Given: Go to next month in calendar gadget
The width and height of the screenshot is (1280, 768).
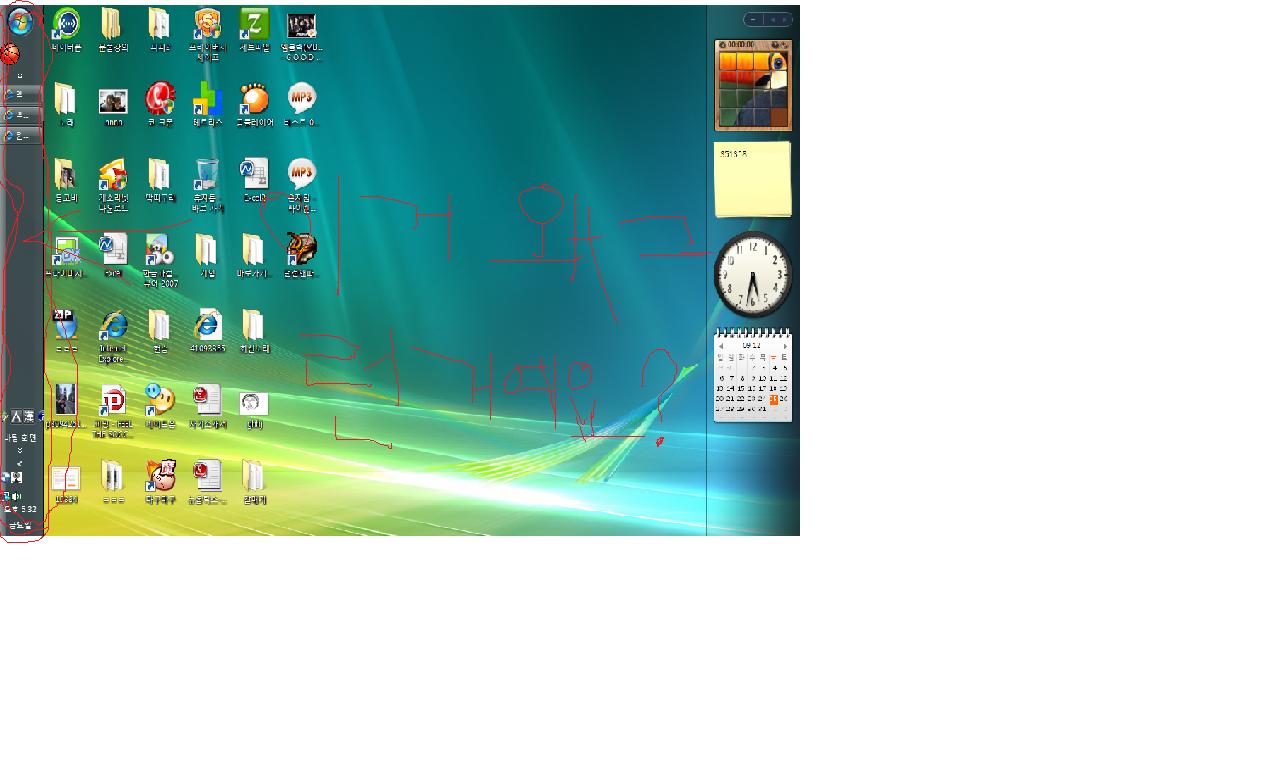Looking at the screenshot, I should click(785, 346).
